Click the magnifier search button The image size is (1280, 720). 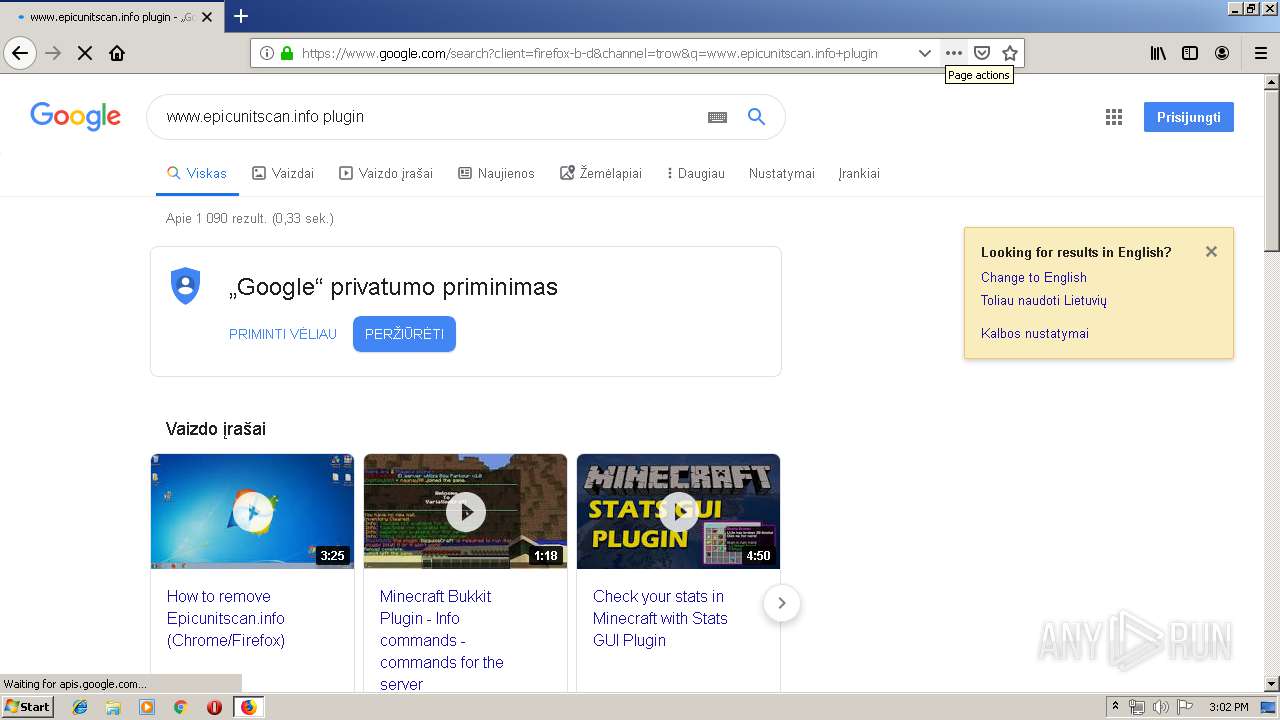(x=757, y=117)
